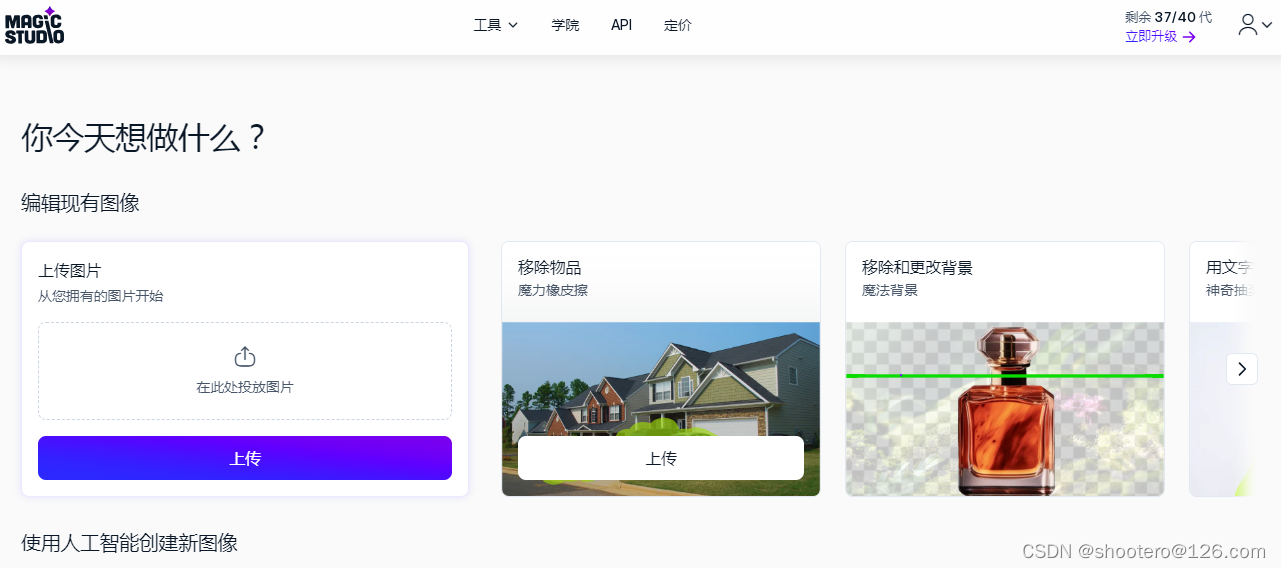Click the 魔法背景 subtitle
Screen dimensions: 1281x568
[x=890, y=291]
